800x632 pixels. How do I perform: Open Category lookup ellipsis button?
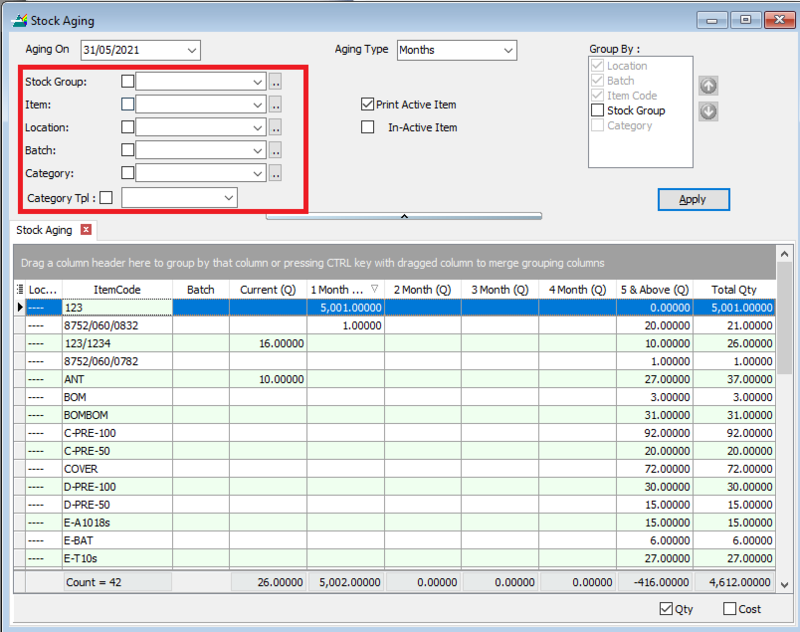click(x=276, y=173)
